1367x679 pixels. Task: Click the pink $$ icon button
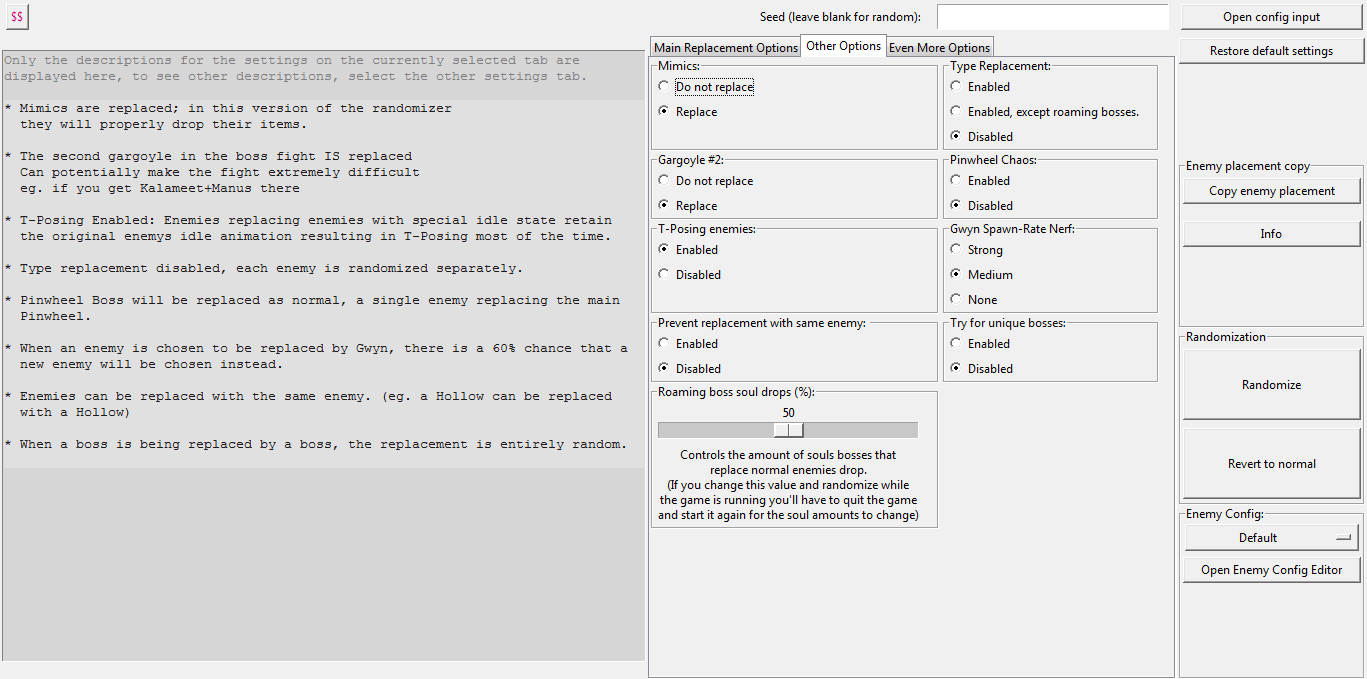16,17
